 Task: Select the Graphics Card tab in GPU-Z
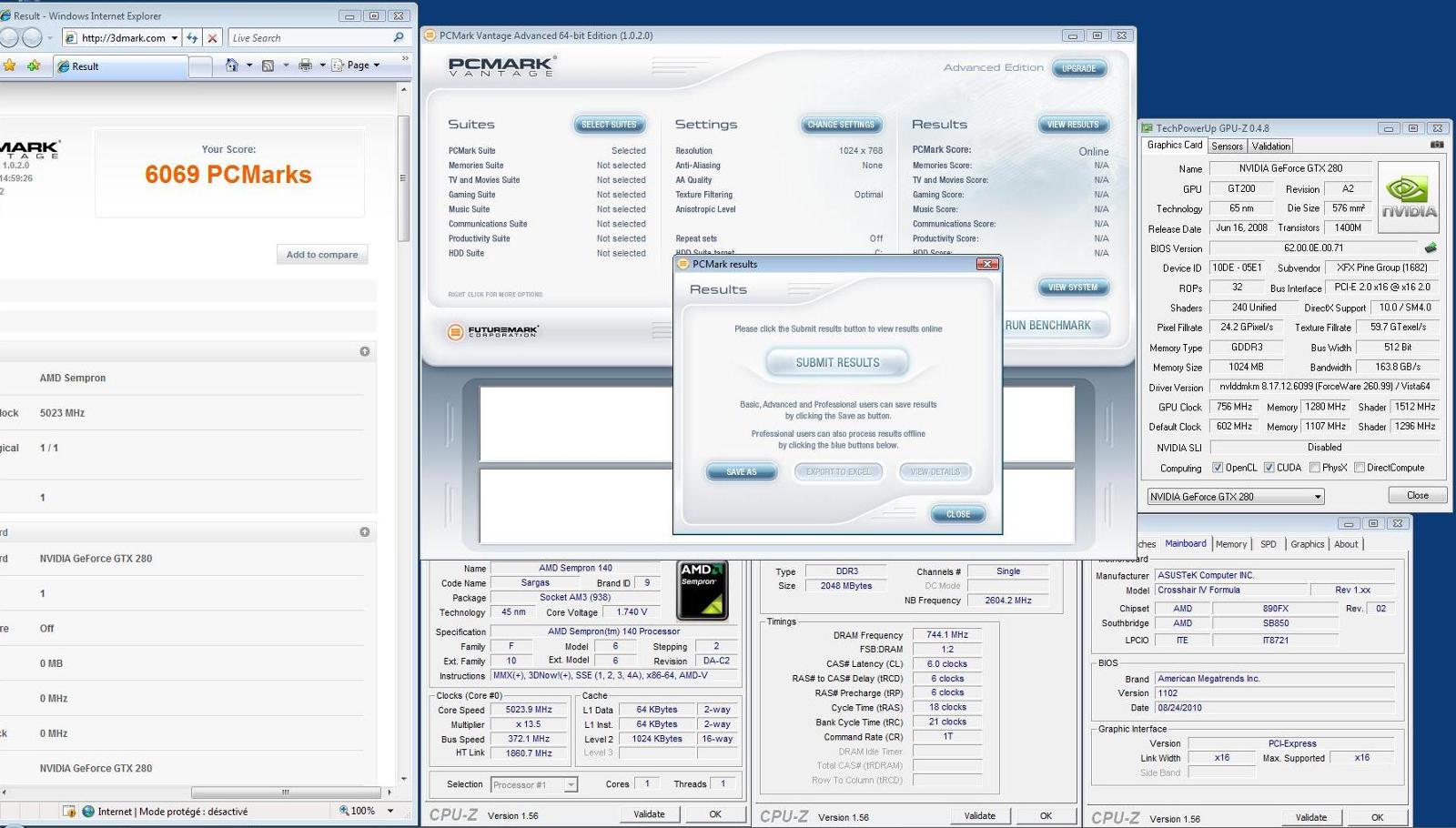[x=1174, y=145]
